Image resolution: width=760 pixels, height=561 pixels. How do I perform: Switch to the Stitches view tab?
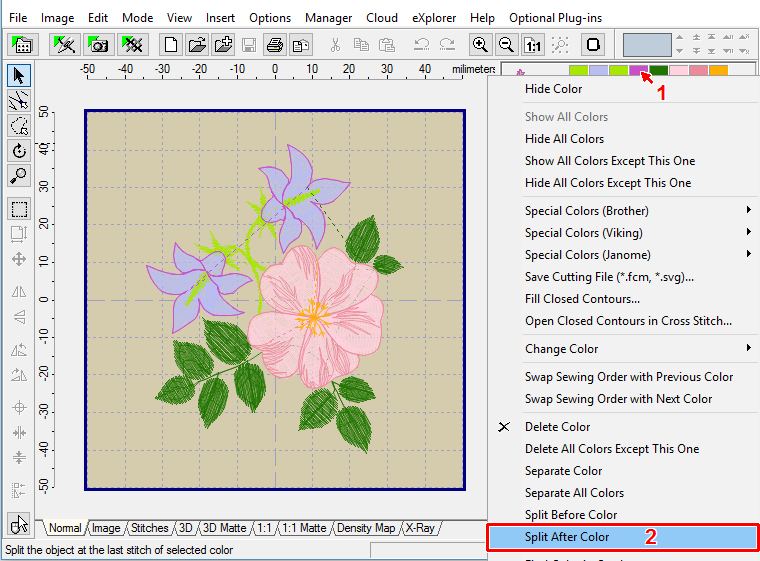pyautogui.click(x=149, y=528)
